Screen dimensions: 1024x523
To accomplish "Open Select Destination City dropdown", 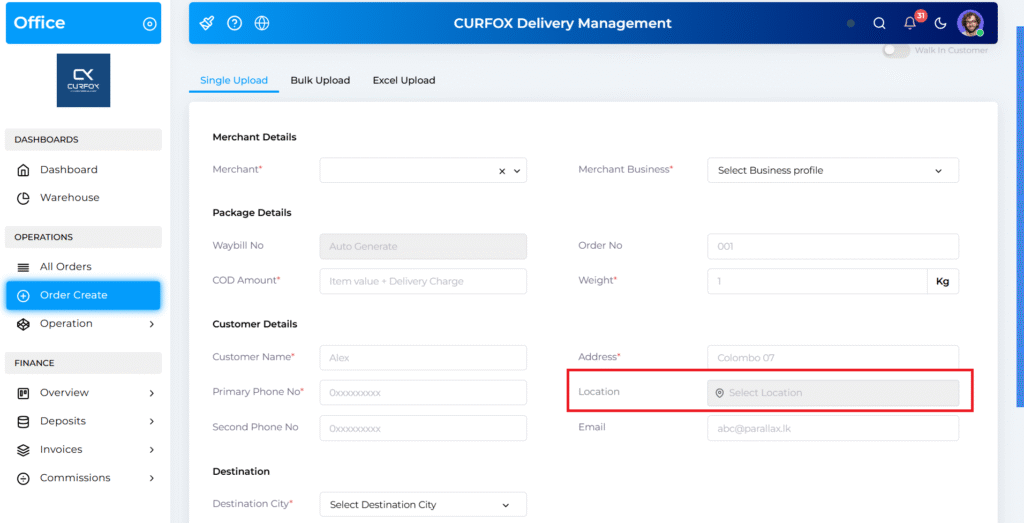I will pyautogui.click(x=422, y=505).
